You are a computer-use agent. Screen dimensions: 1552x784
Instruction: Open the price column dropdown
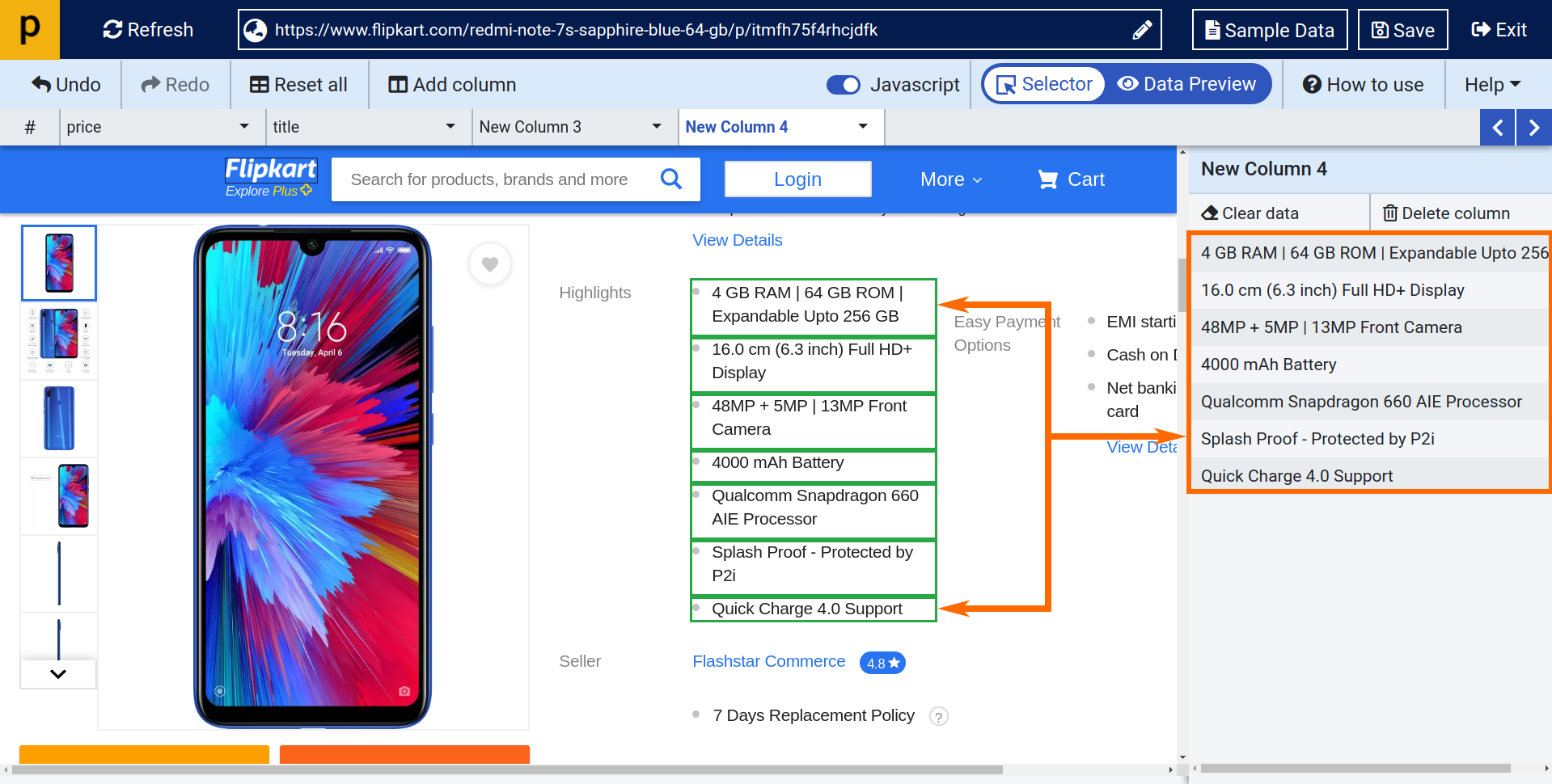tap(243, 127)
